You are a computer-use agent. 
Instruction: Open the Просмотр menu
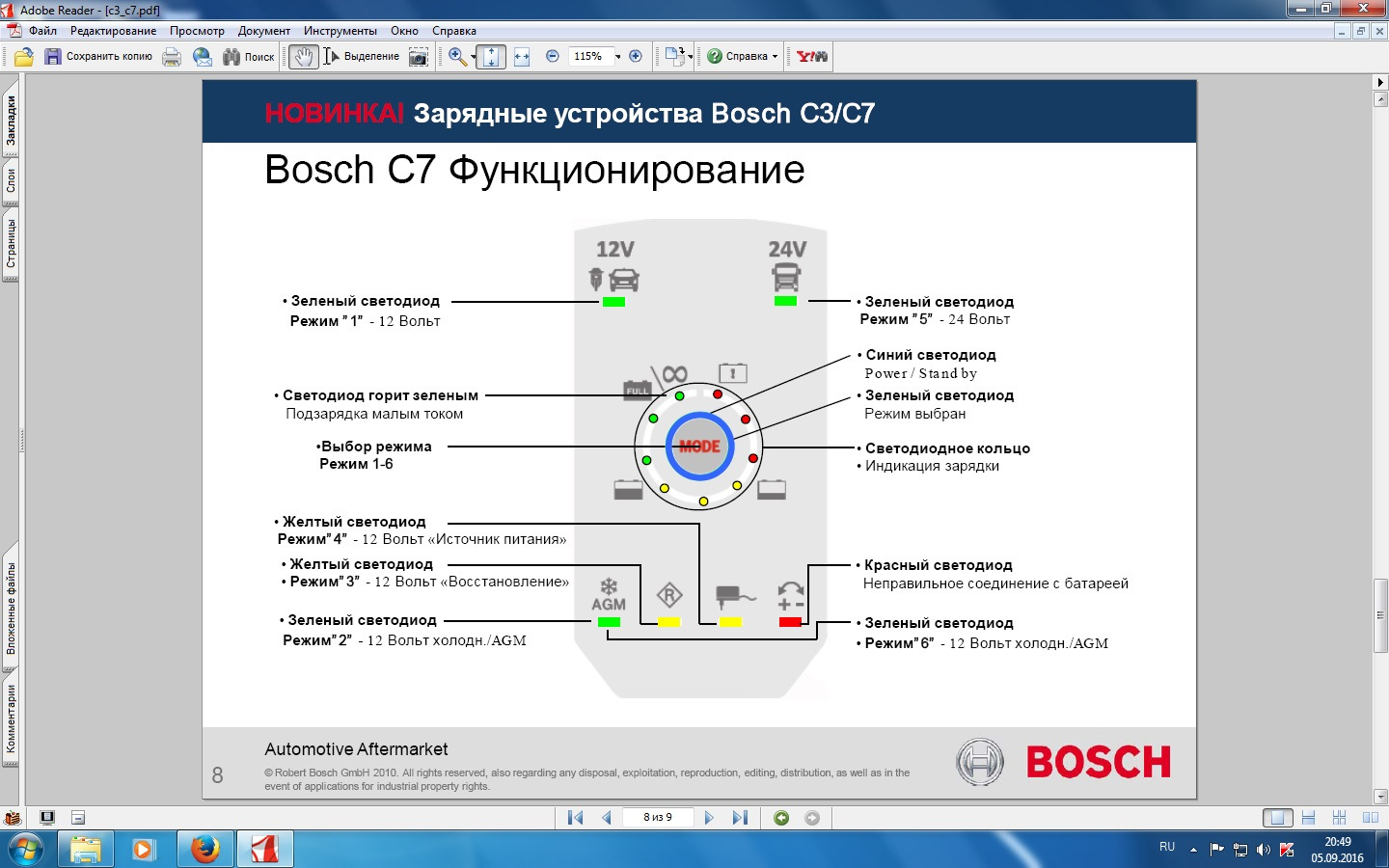tap(197, 31)
